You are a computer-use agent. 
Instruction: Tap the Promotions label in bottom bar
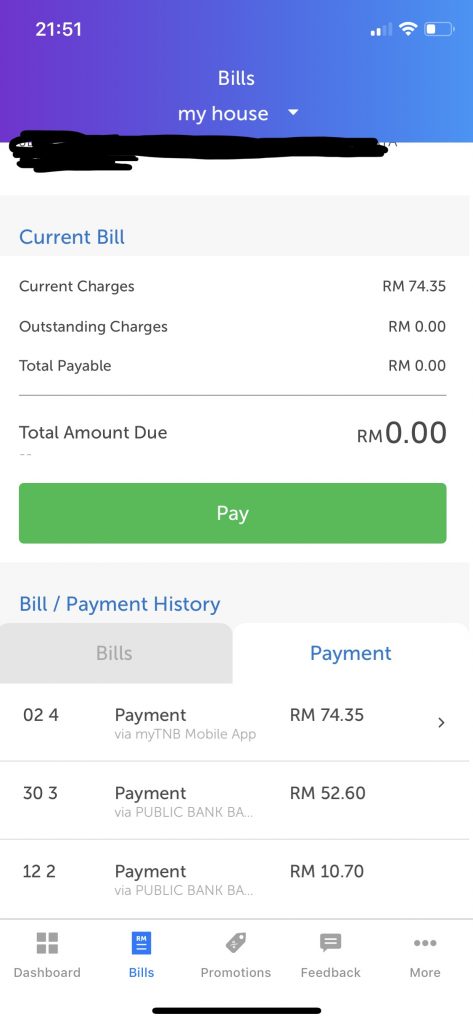[x=236, y=972]
